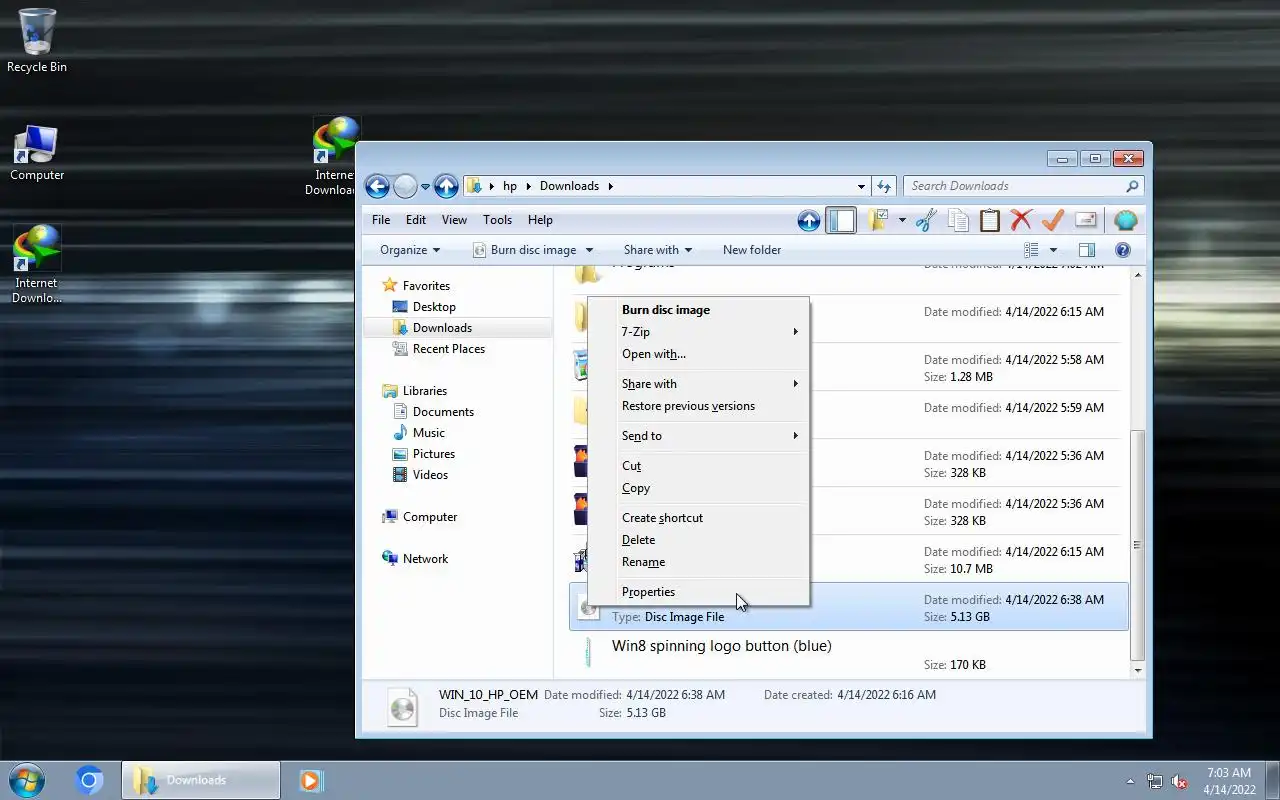The width and height of the screenshot is (1280, 800).
Task: Choose Restore previous versions
Action: pyautogui.click(x=698, y=406)
